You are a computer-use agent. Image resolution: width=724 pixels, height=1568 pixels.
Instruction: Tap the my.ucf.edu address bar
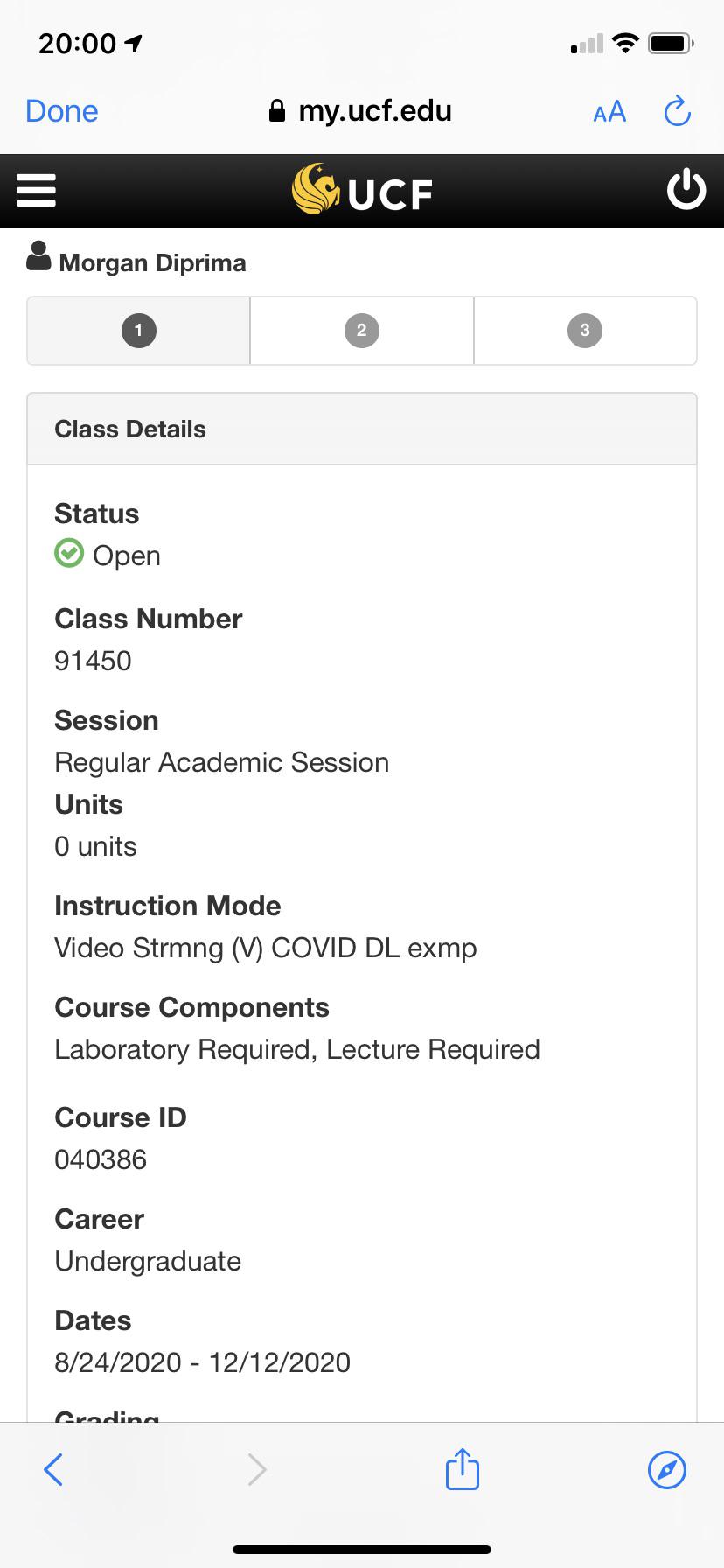coord(375,110)
